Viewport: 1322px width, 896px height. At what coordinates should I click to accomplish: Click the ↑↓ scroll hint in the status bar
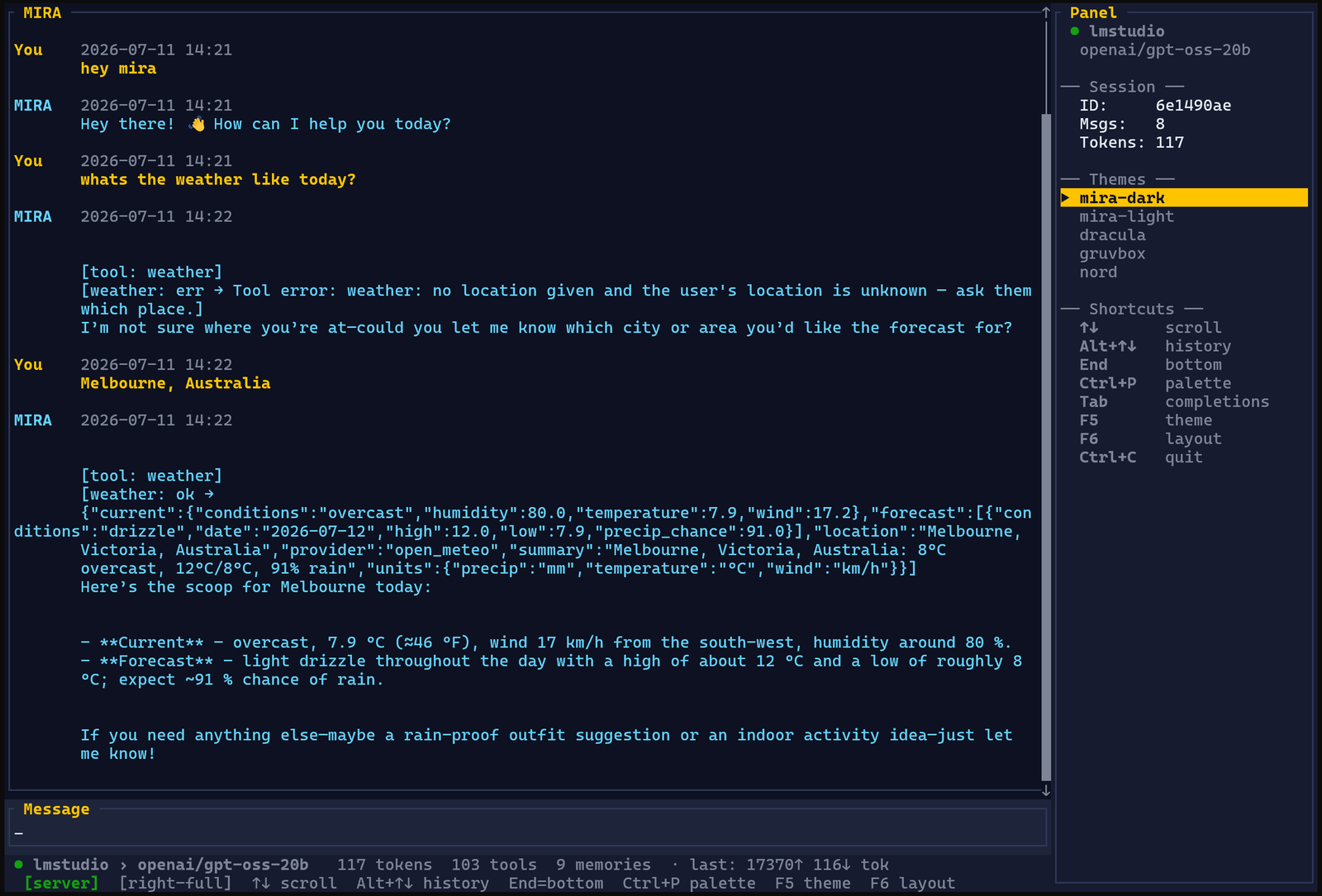[x=294, y=884]
